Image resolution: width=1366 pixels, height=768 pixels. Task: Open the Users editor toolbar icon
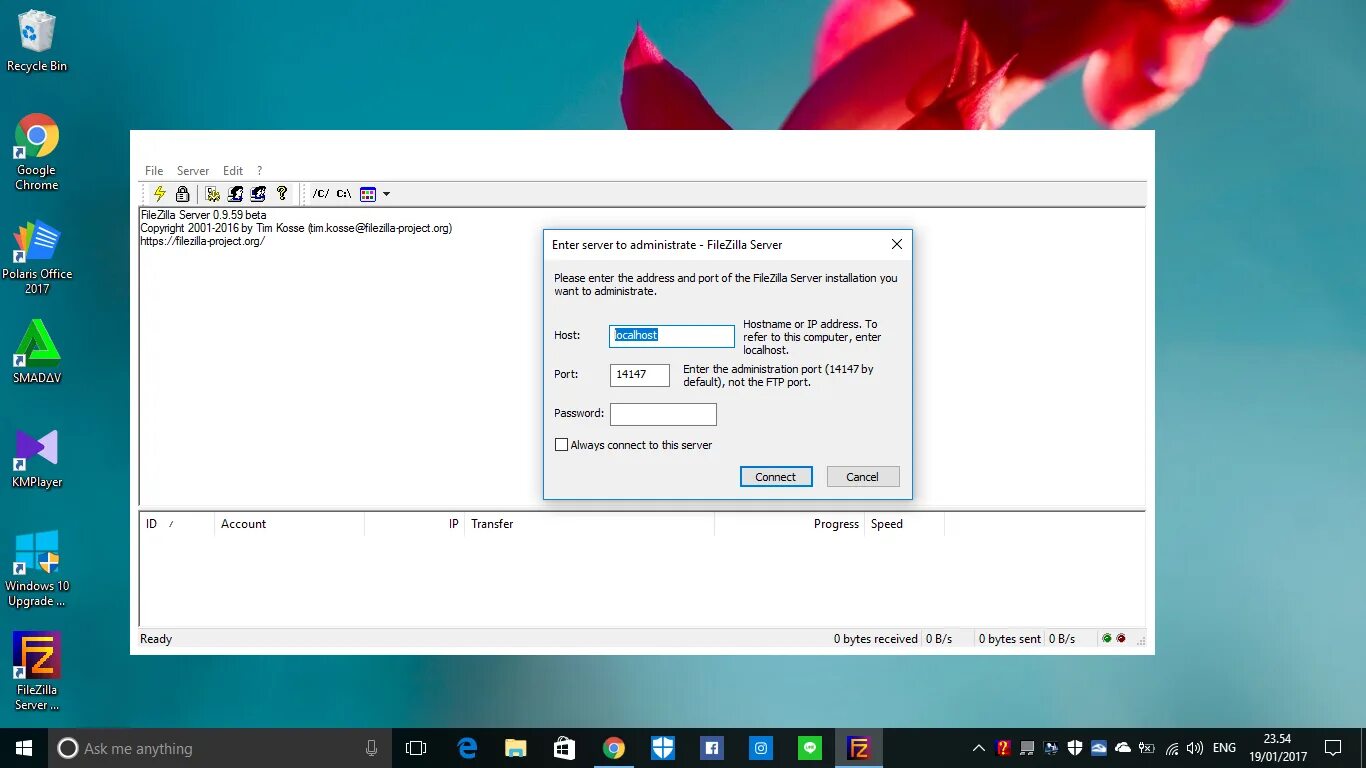click(x=235, y=194)
